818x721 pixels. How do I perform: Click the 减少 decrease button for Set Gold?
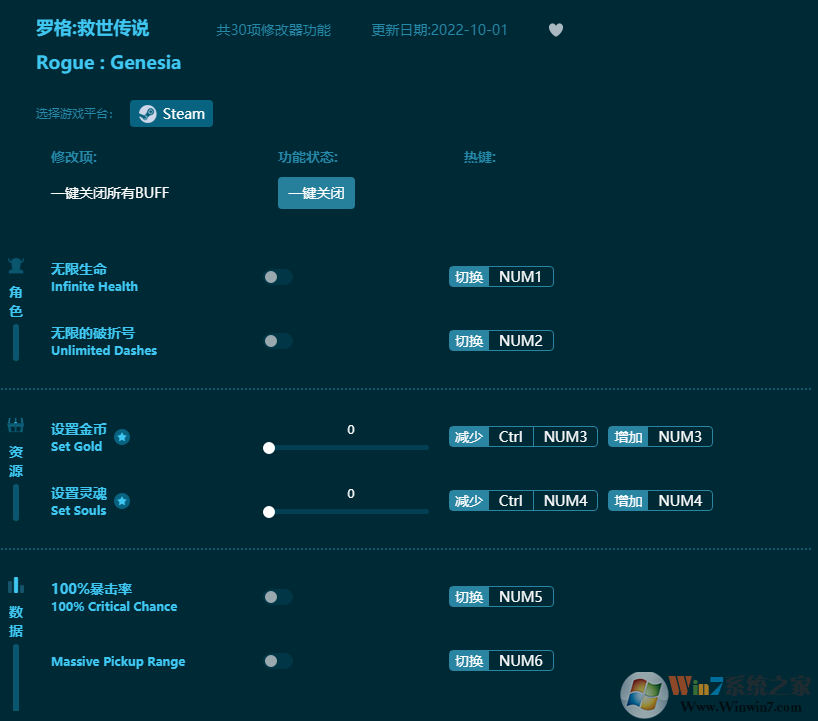[x=469, y=437]
